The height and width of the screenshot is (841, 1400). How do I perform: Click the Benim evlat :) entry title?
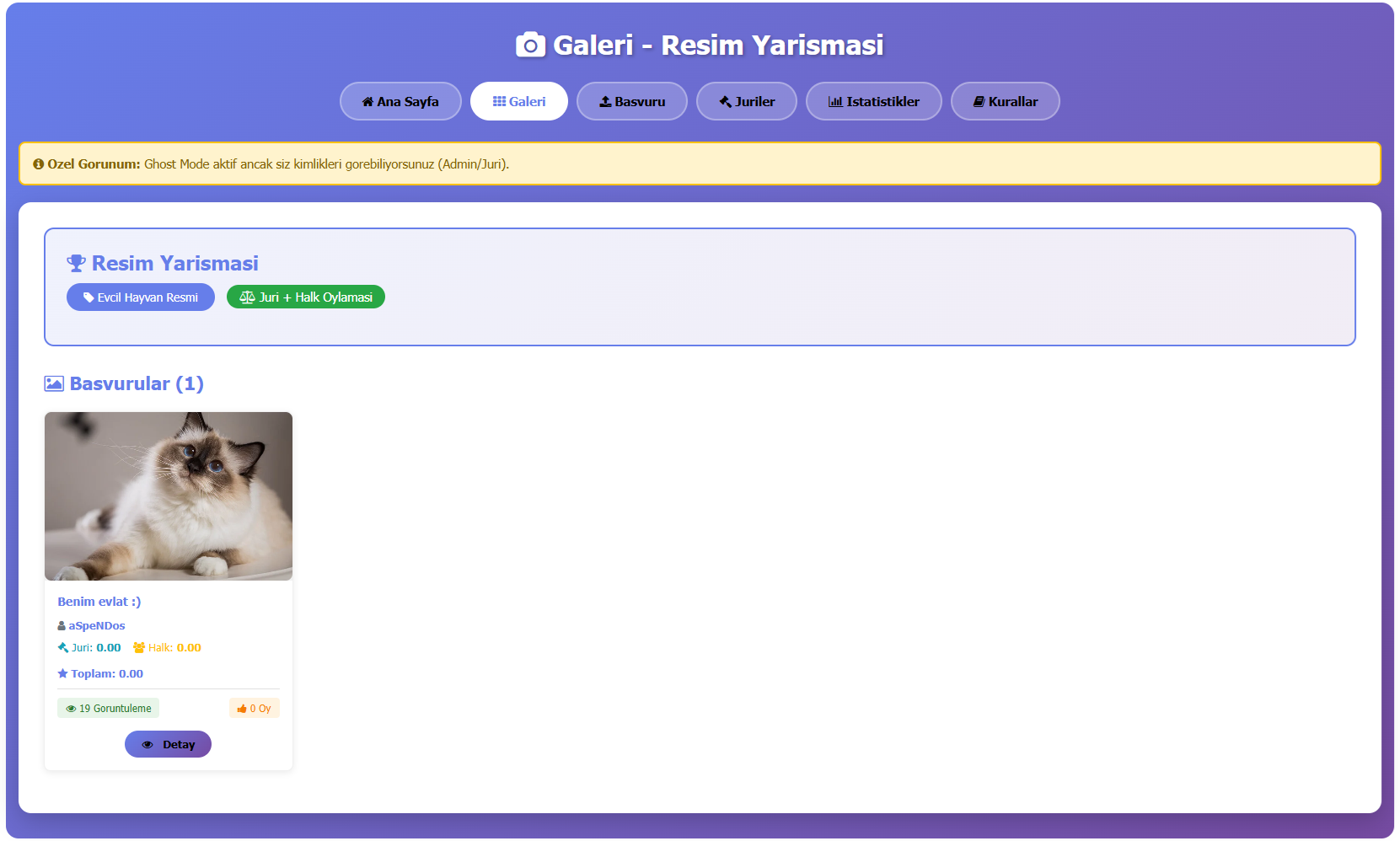[x=99, y=602]
